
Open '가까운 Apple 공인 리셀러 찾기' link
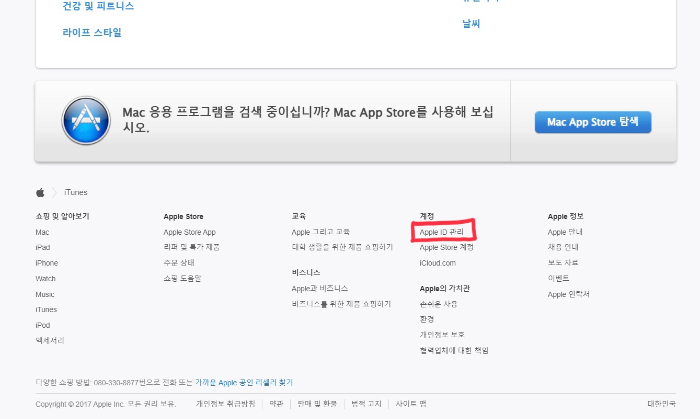point(244,382)
